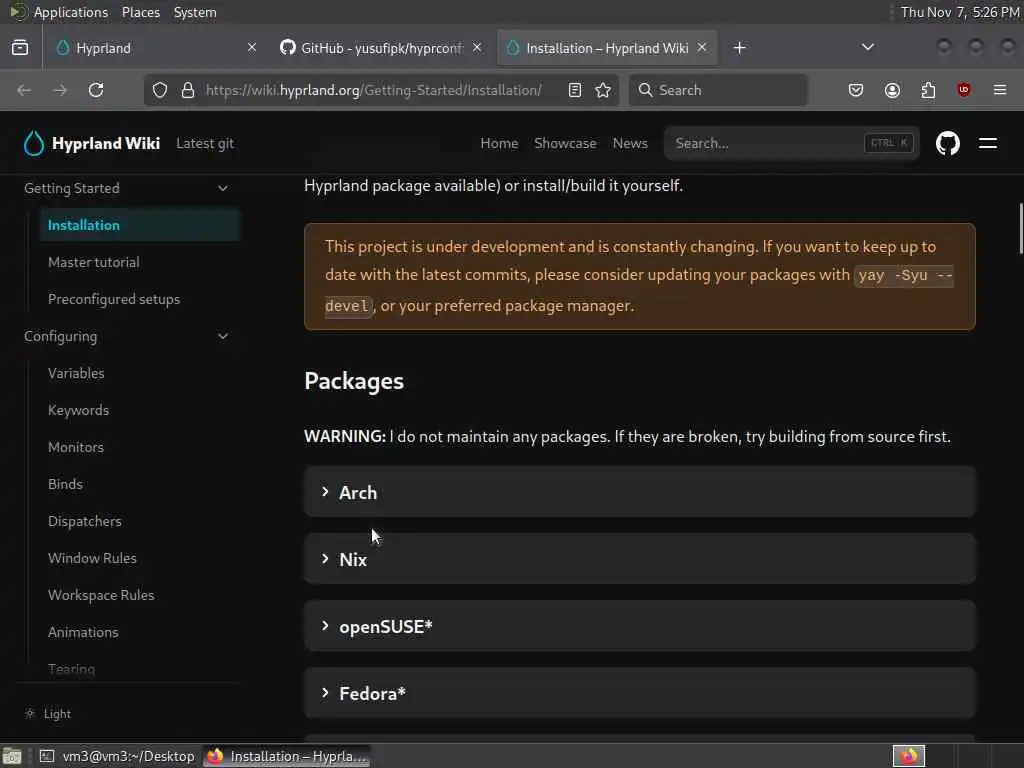List all tabs dropdown arrow
The width and height of the screenshot is (1024, 768).
coord(868,48)
